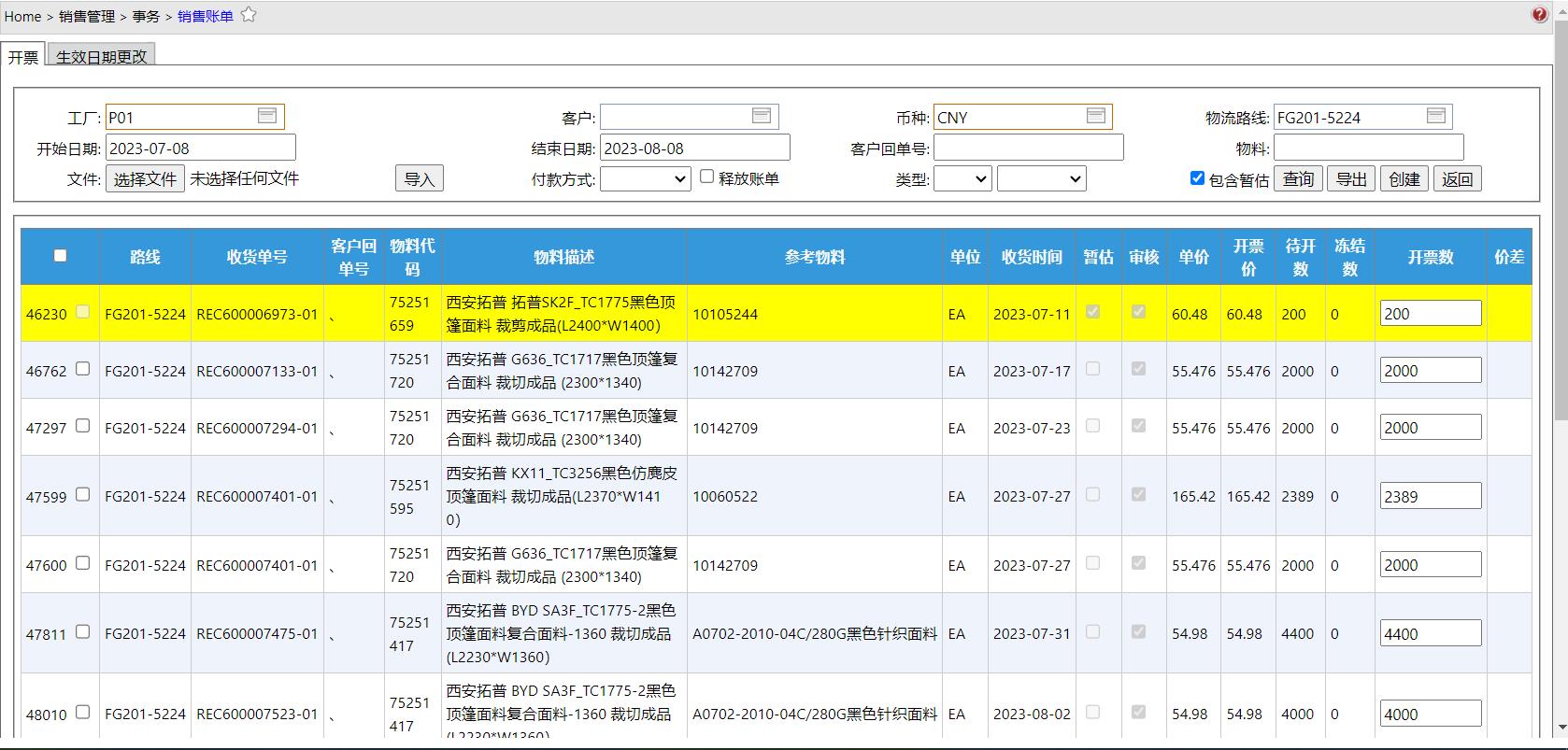Open the 工厂 lookup icon beside P01
The width and height of the screenshot is (1568, 750).
267,116
